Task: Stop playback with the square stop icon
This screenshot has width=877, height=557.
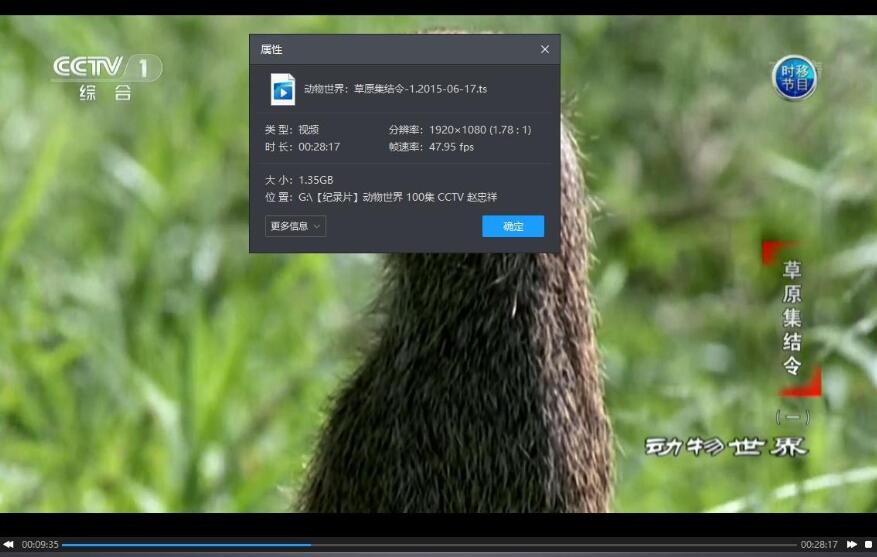Action: [x=868, y=544]
